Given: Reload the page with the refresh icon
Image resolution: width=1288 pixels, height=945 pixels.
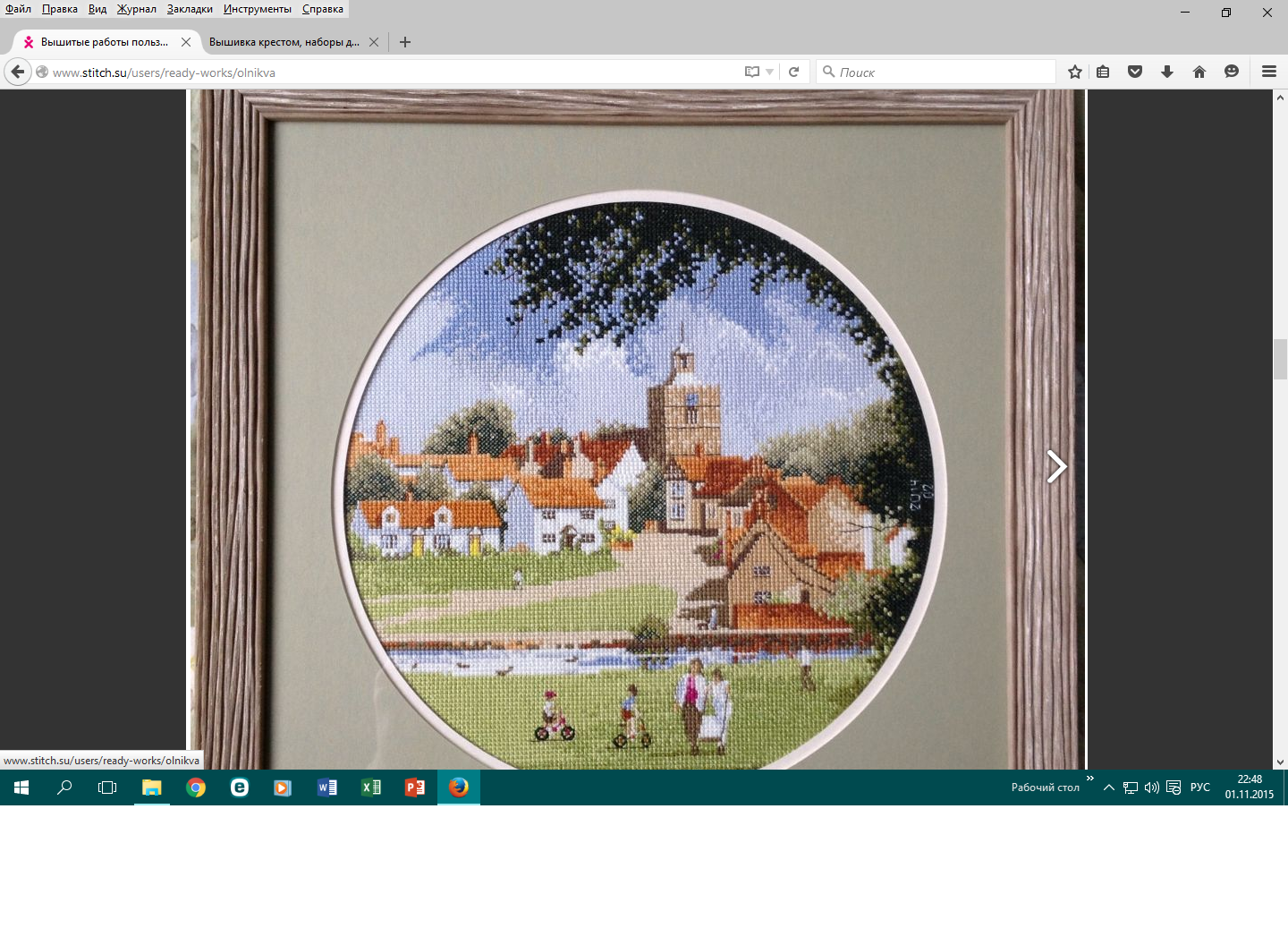Looking at the screenshot, I should [793, 72].
